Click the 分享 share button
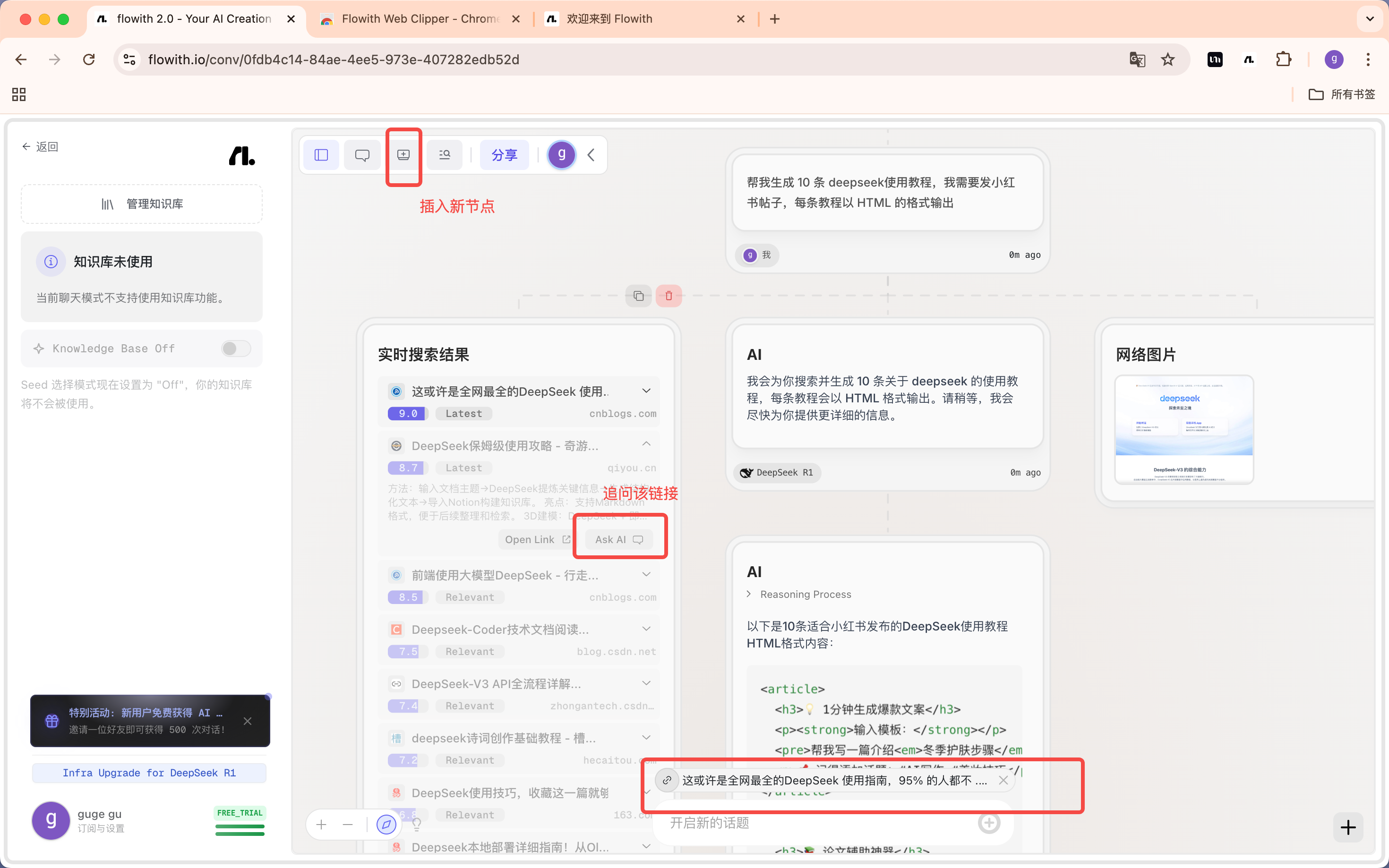1389x868 pixels. coord(504,155)
